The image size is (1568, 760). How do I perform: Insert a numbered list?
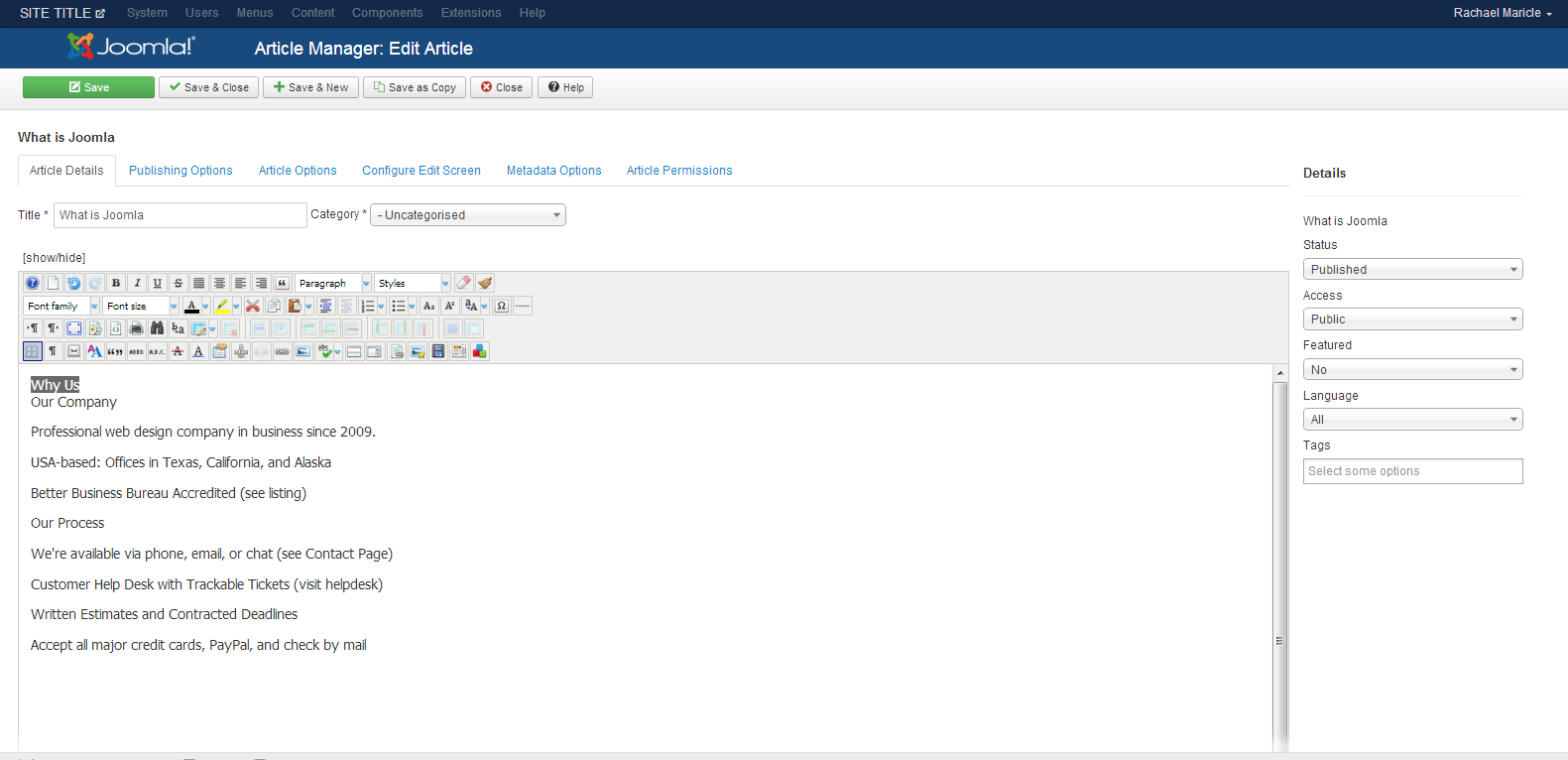(367, 306)
